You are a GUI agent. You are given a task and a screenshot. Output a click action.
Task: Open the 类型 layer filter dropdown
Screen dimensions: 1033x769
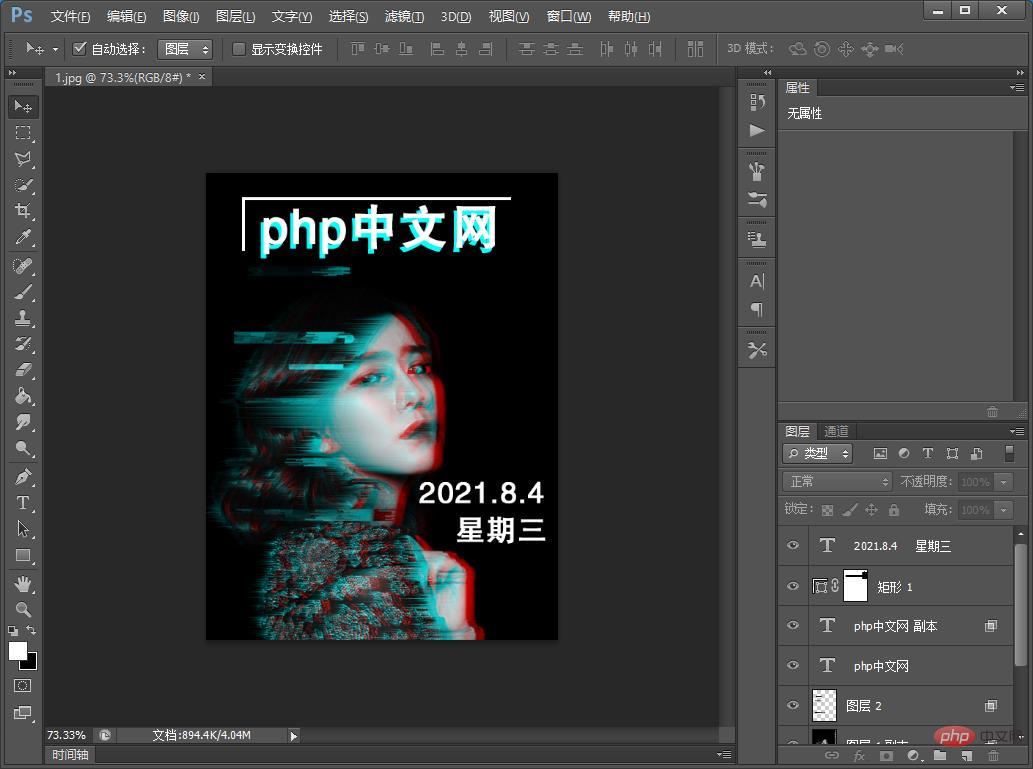pyautogui.click(x=818, y=453)
